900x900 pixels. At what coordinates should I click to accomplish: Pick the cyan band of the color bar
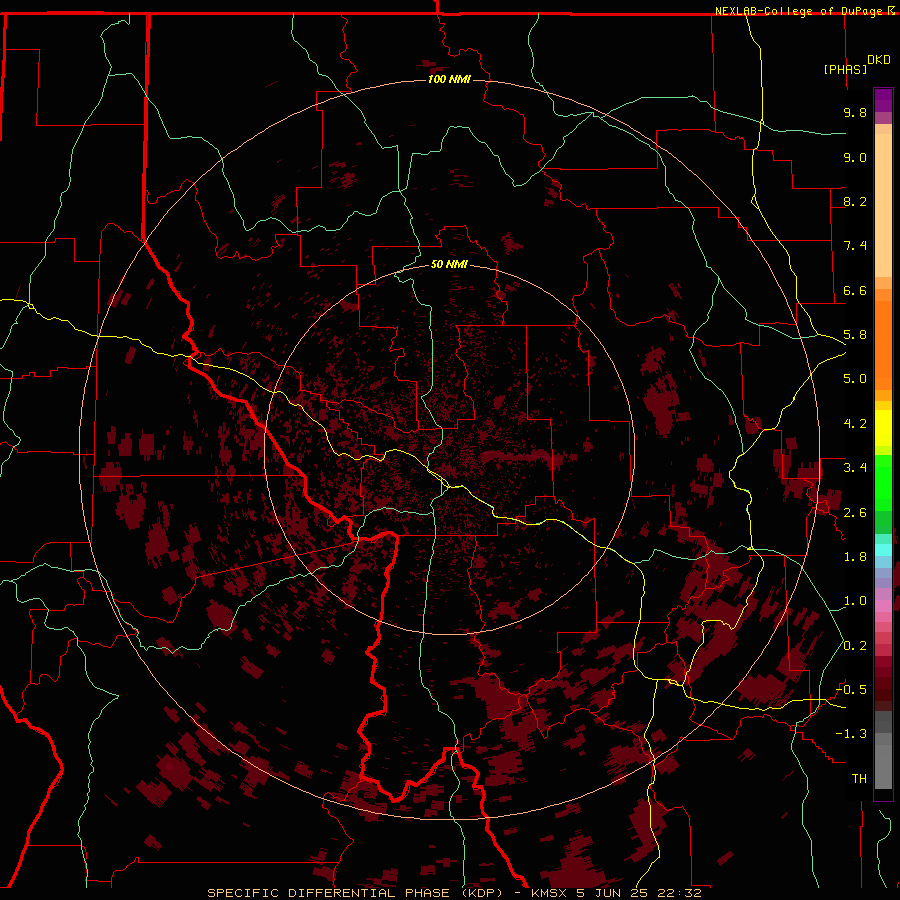883,550
